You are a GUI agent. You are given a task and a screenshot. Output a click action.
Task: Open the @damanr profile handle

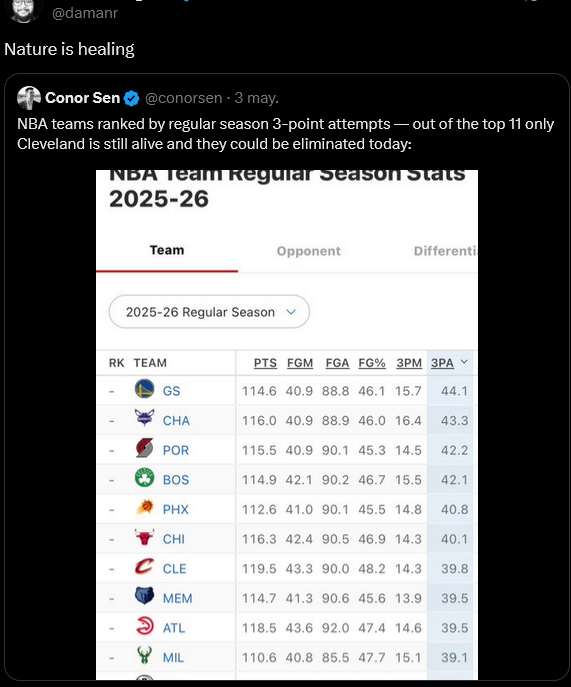85,13
